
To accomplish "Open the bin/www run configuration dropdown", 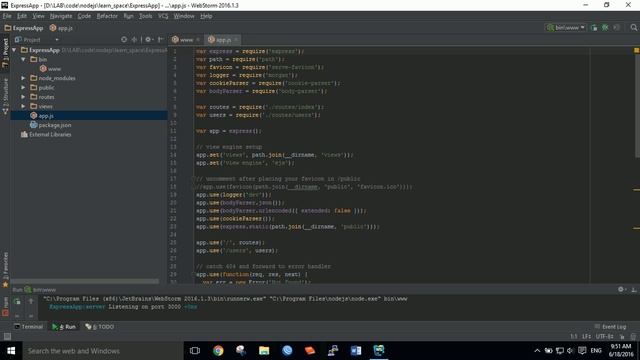I will pos(566,28).
